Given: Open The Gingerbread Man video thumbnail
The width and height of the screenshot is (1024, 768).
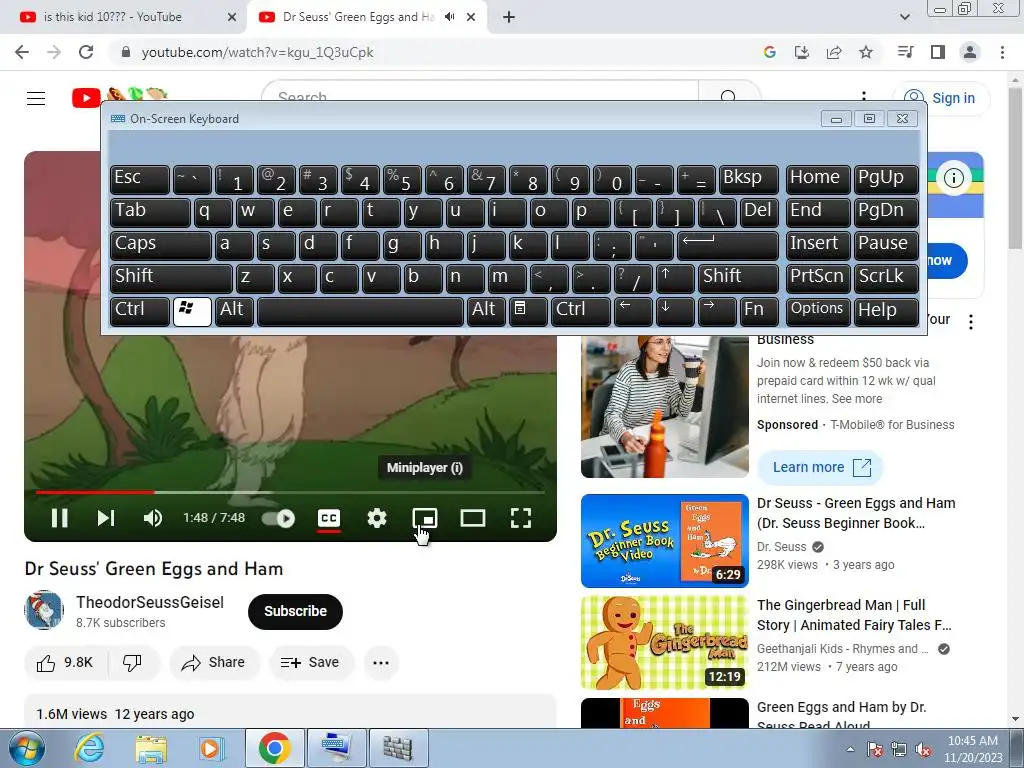Looking at the screenshot, I should [x=665, y=643].
